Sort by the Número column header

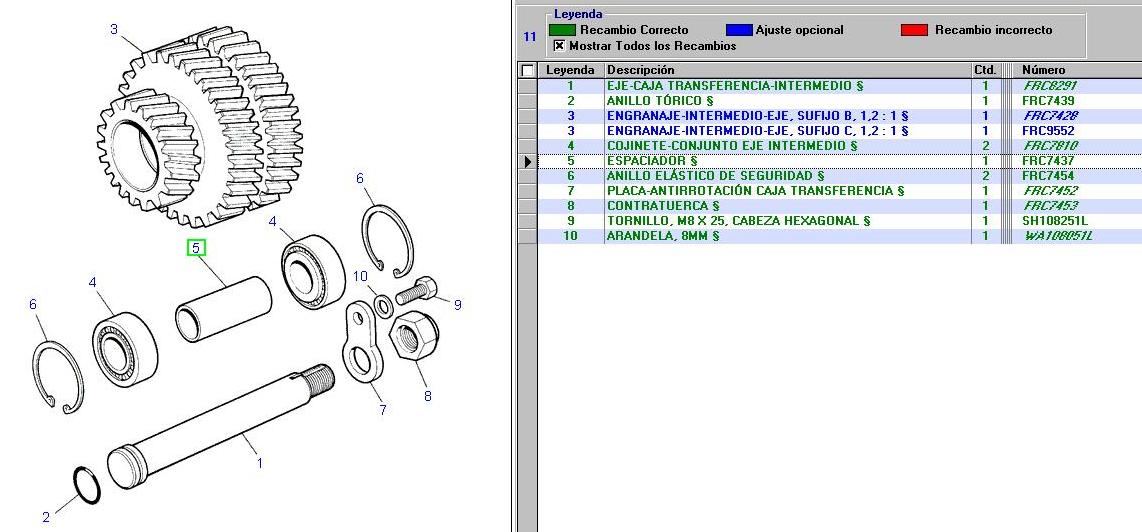(1043, 70)
